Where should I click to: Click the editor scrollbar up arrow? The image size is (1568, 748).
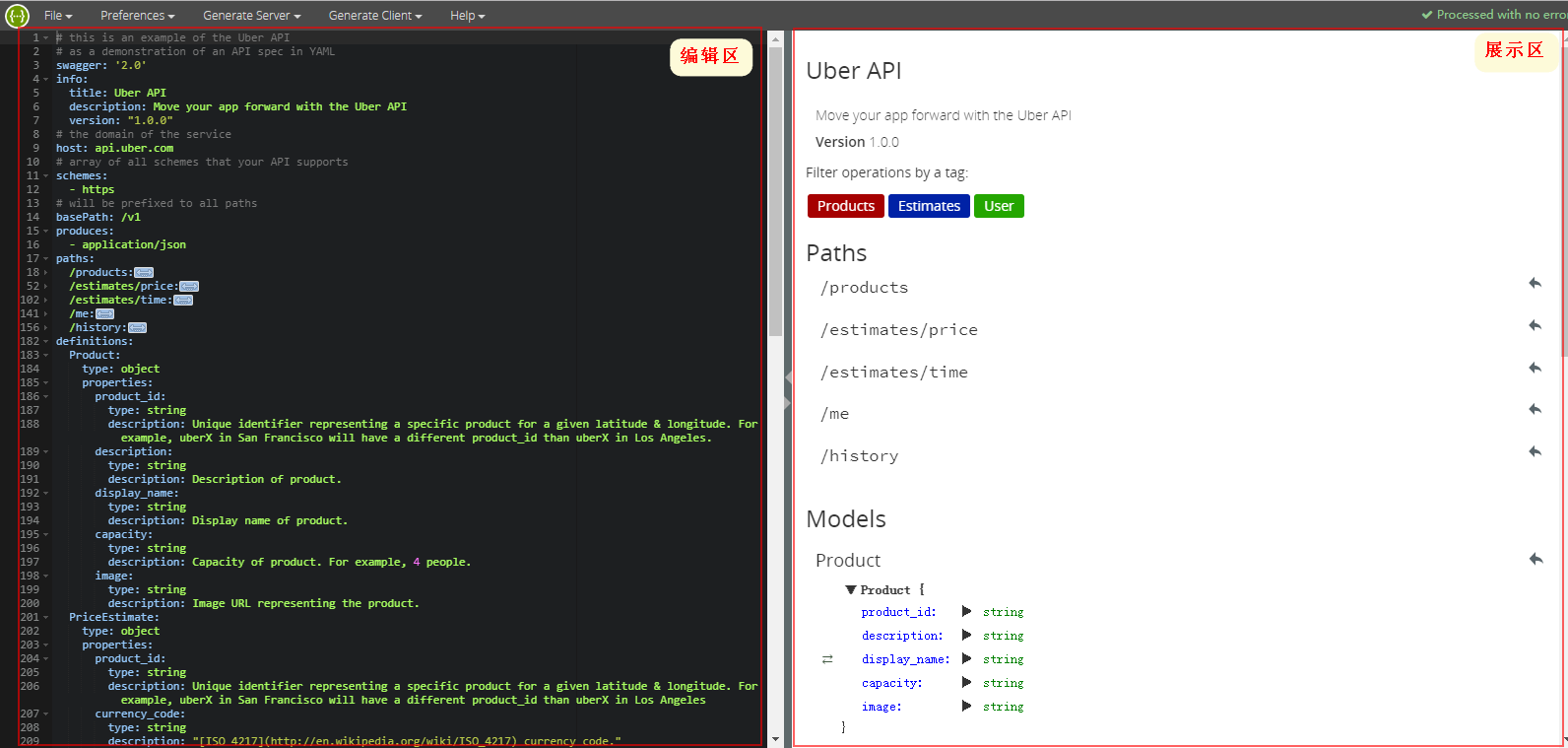coord(775,40)
